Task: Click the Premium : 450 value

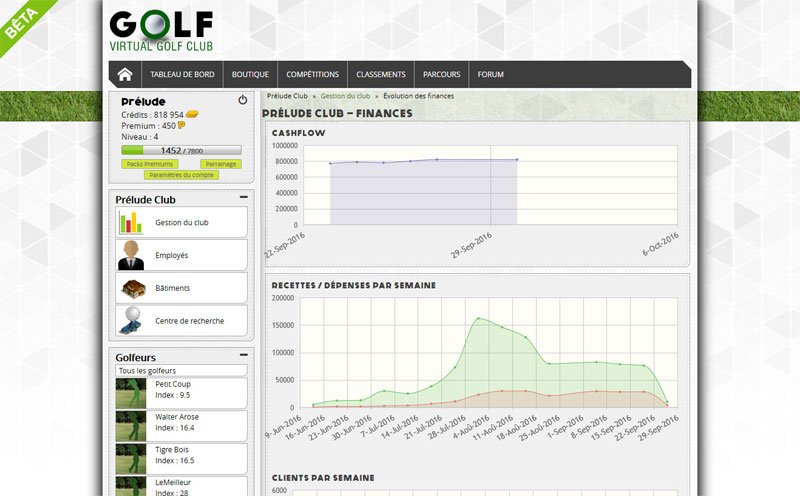Action: point(148,126)
